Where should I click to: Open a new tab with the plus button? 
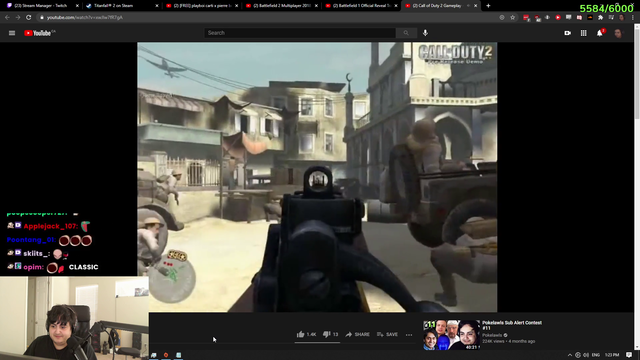coord(488,6)
